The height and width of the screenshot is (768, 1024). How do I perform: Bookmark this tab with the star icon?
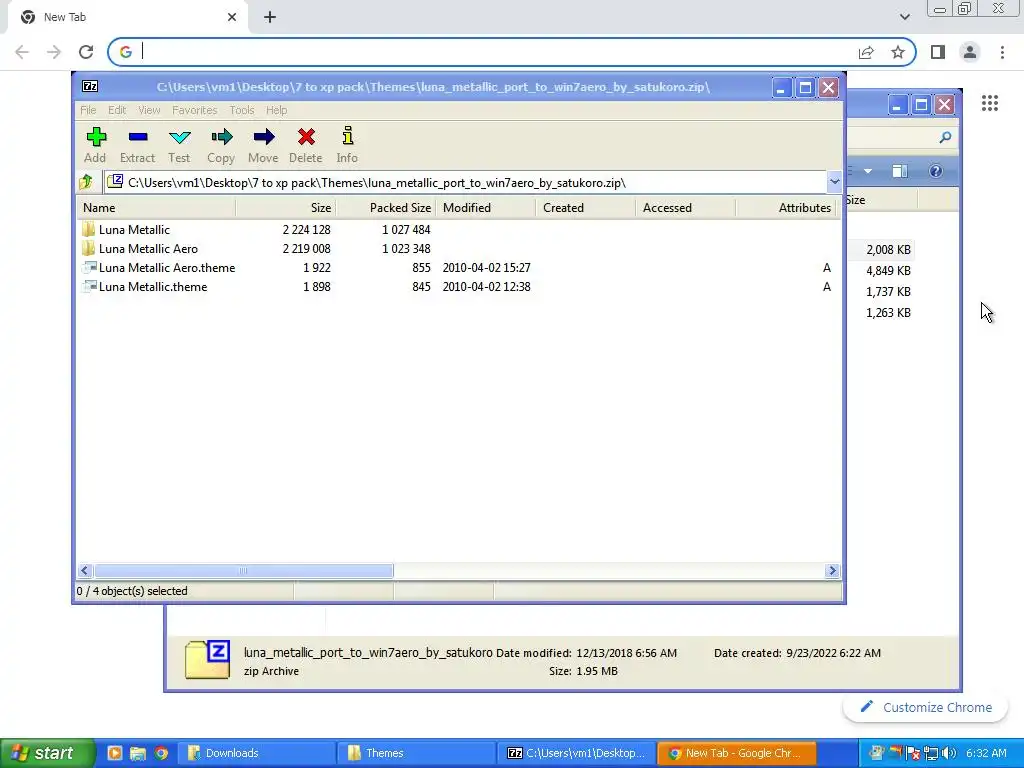[x=898, y=52]
